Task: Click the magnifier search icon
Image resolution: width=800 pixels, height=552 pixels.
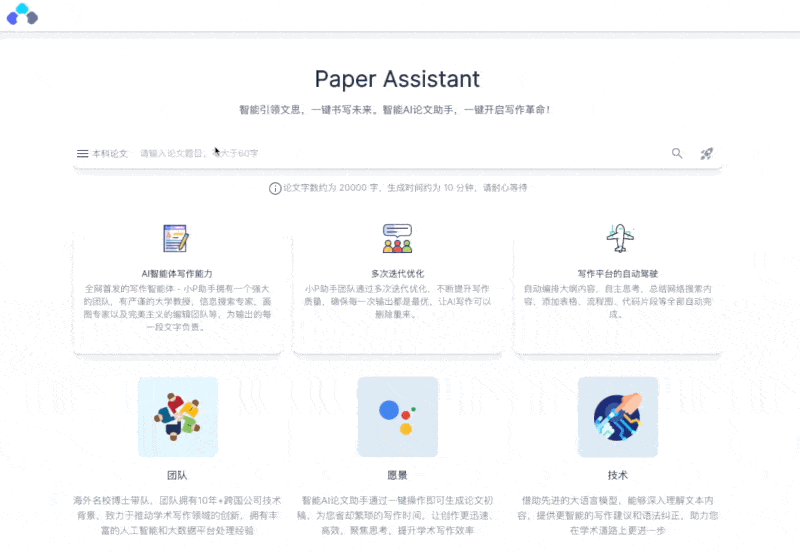Action: click(x=677, y=153)
